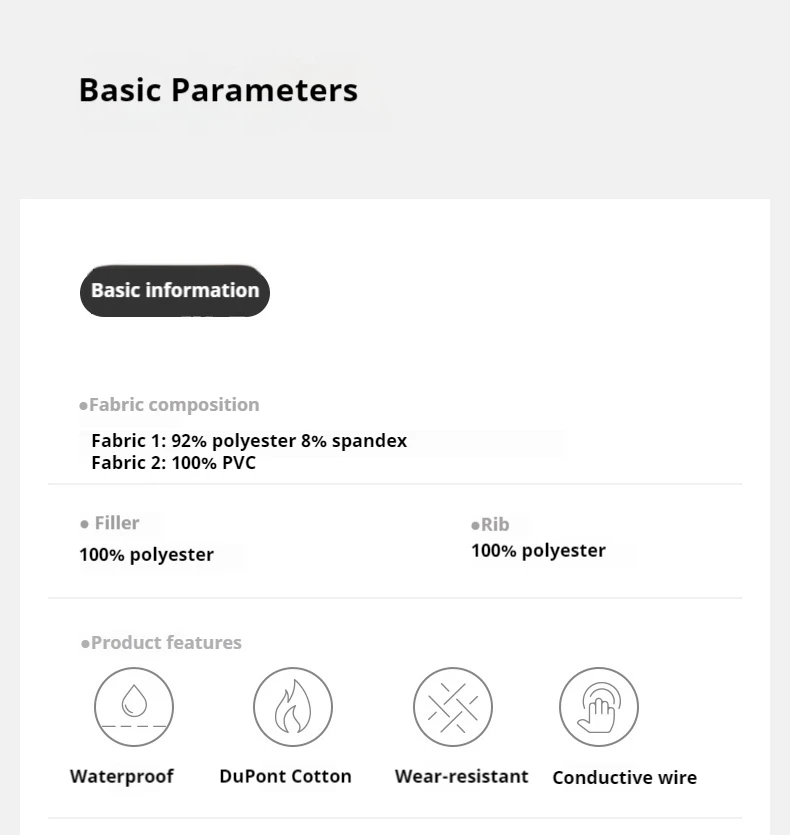Click the bullet before Filler
The image size is (790, 835).
click(x=84, y=525)
